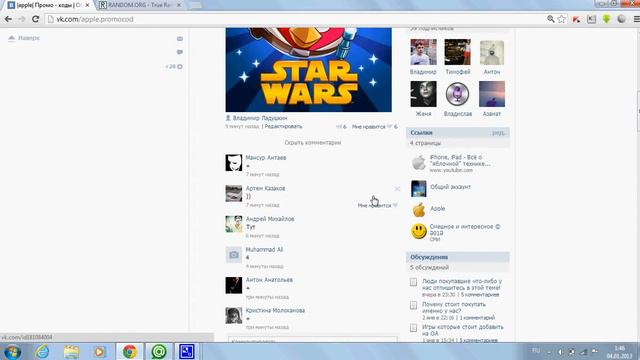Click Мансур Антаев avatar
Image resolution: width=640 pixels, height=360 pixels.
click(234, 163)
